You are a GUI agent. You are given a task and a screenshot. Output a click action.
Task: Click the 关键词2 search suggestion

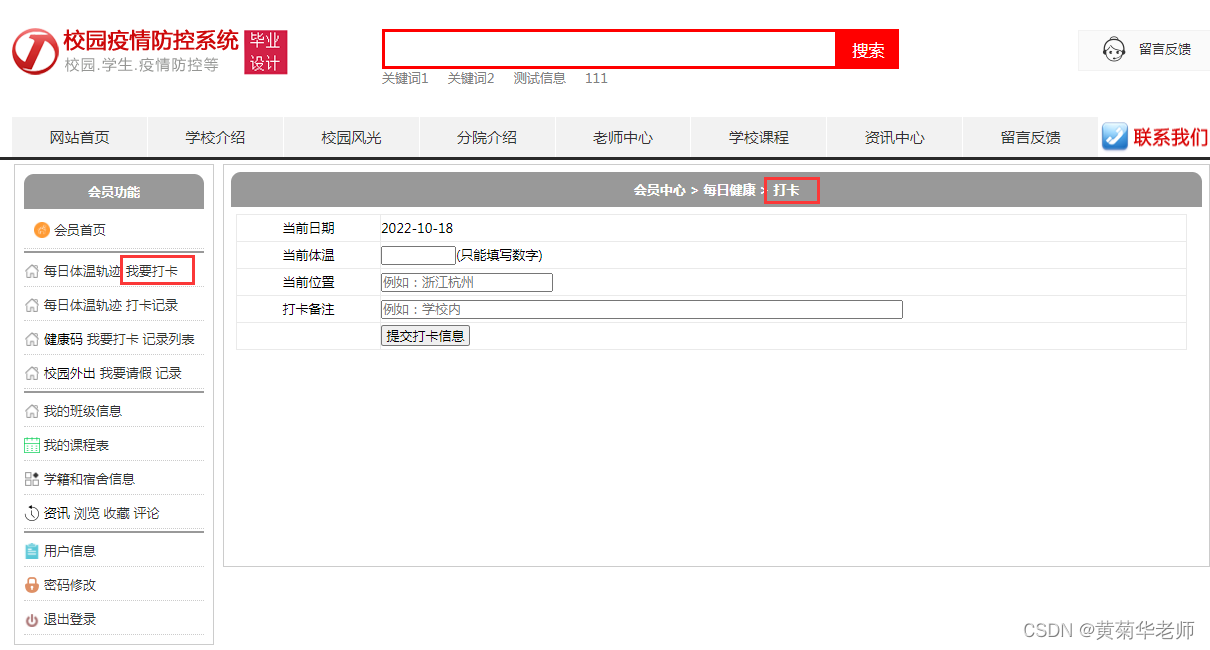point(471,78)
